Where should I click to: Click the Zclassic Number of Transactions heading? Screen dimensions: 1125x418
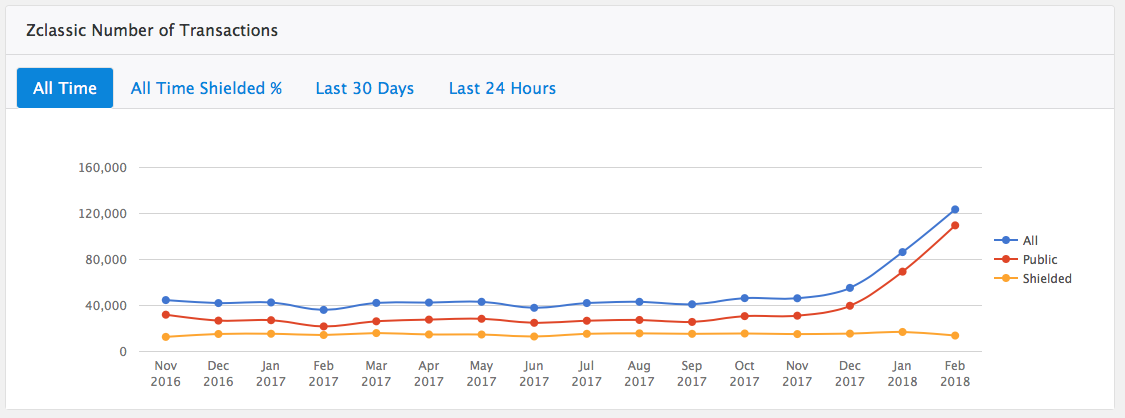tap(152, 31)
